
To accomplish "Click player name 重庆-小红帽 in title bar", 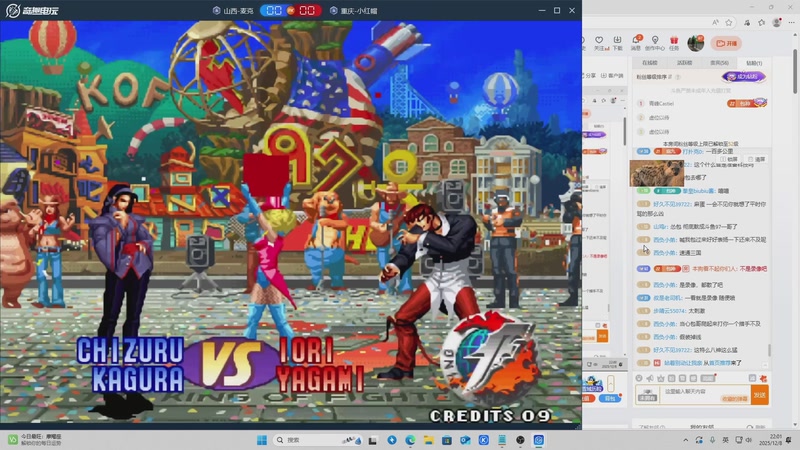I will (354, 11).
